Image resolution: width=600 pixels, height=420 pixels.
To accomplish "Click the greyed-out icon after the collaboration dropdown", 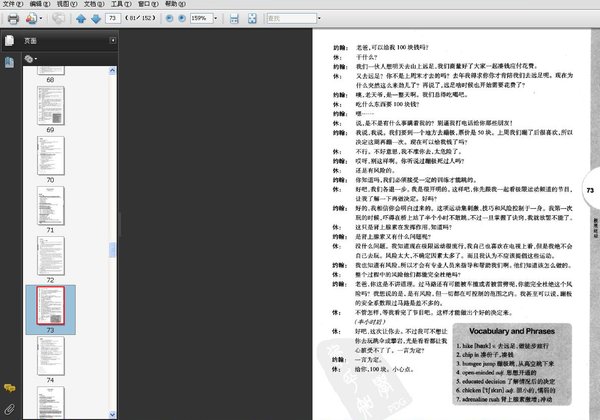I will [x=58, y=18].
